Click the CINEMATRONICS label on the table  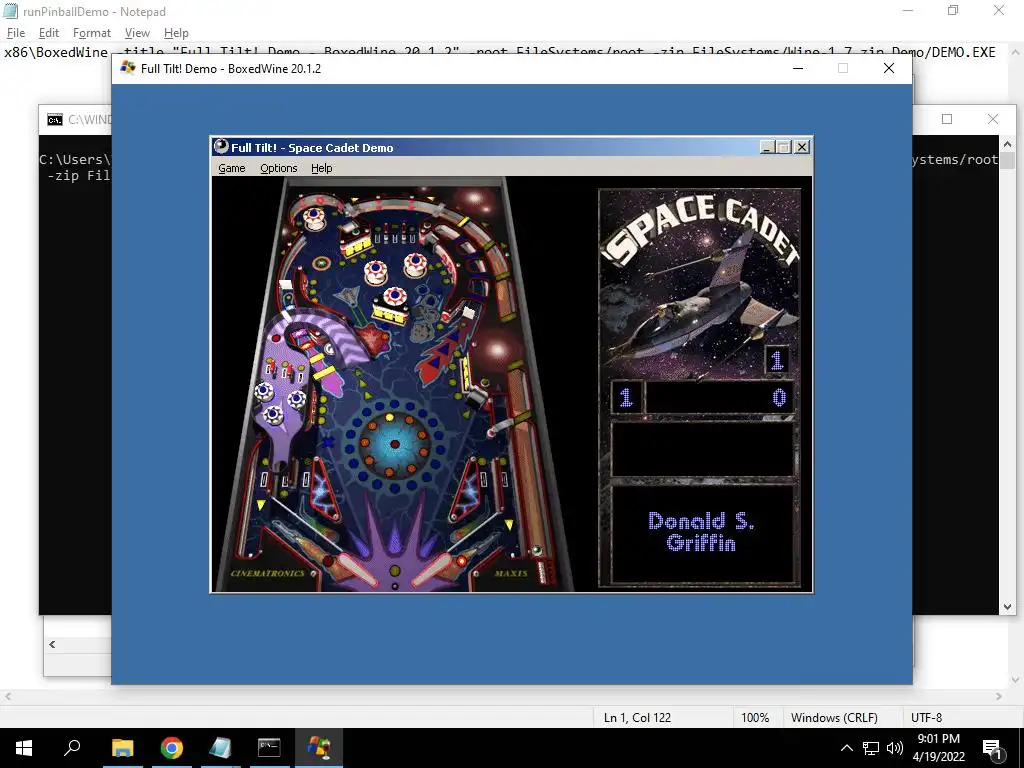pyautogui.click(x=268, y=573)
